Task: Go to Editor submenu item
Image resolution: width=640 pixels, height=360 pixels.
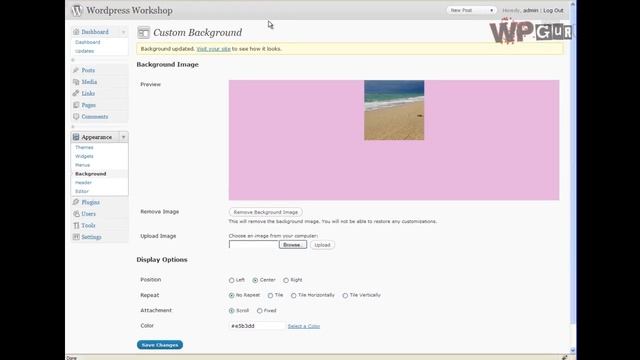Action: coord(82,191)
